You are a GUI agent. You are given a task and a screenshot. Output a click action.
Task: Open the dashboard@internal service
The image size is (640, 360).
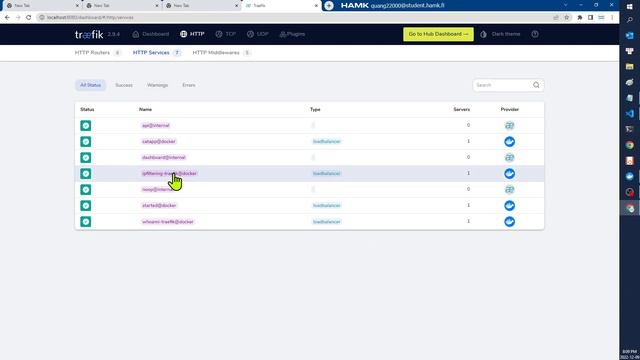[163, 157]
